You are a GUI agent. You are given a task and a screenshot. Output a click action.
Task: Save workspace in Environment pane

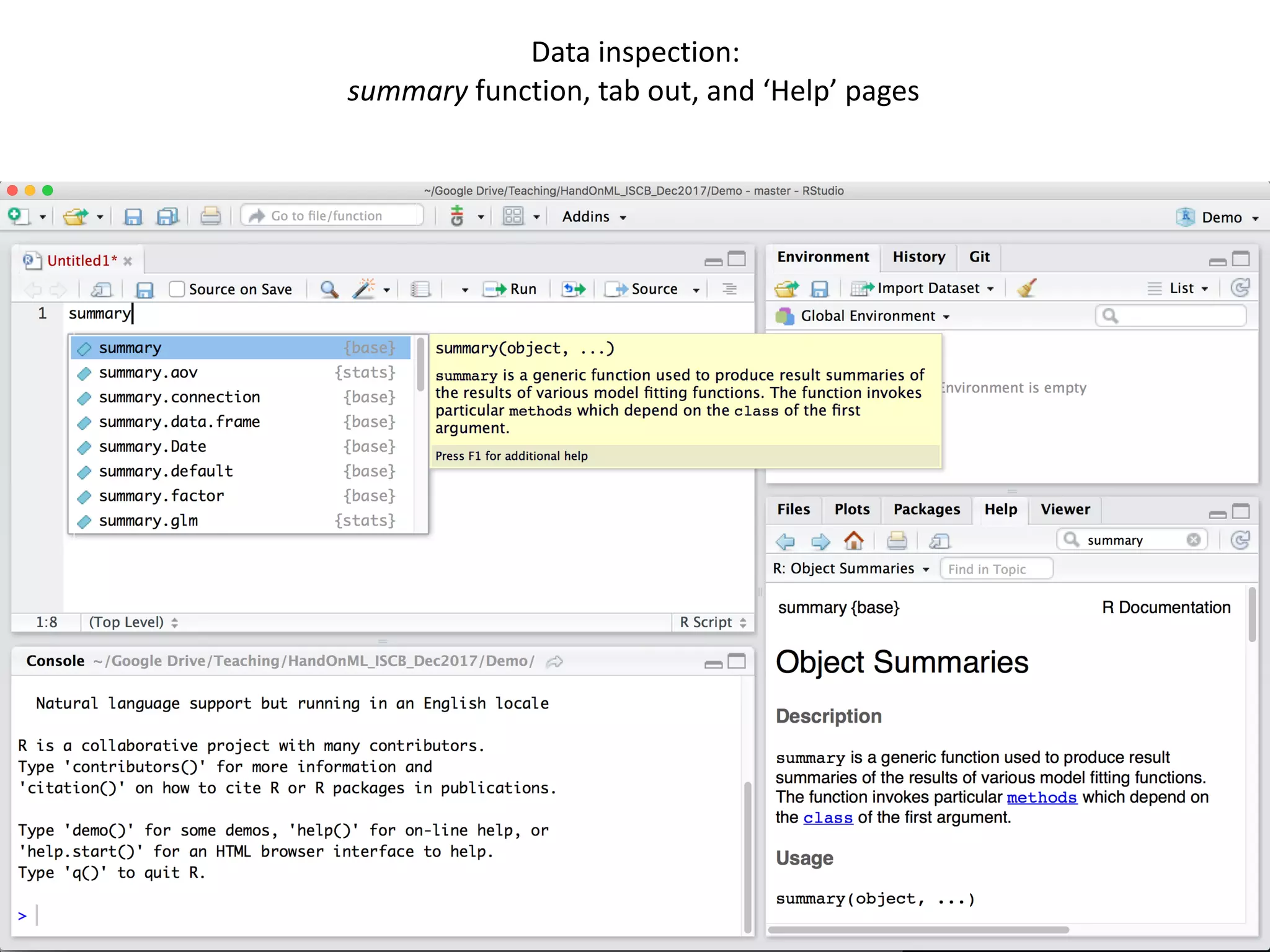point(820,289)
